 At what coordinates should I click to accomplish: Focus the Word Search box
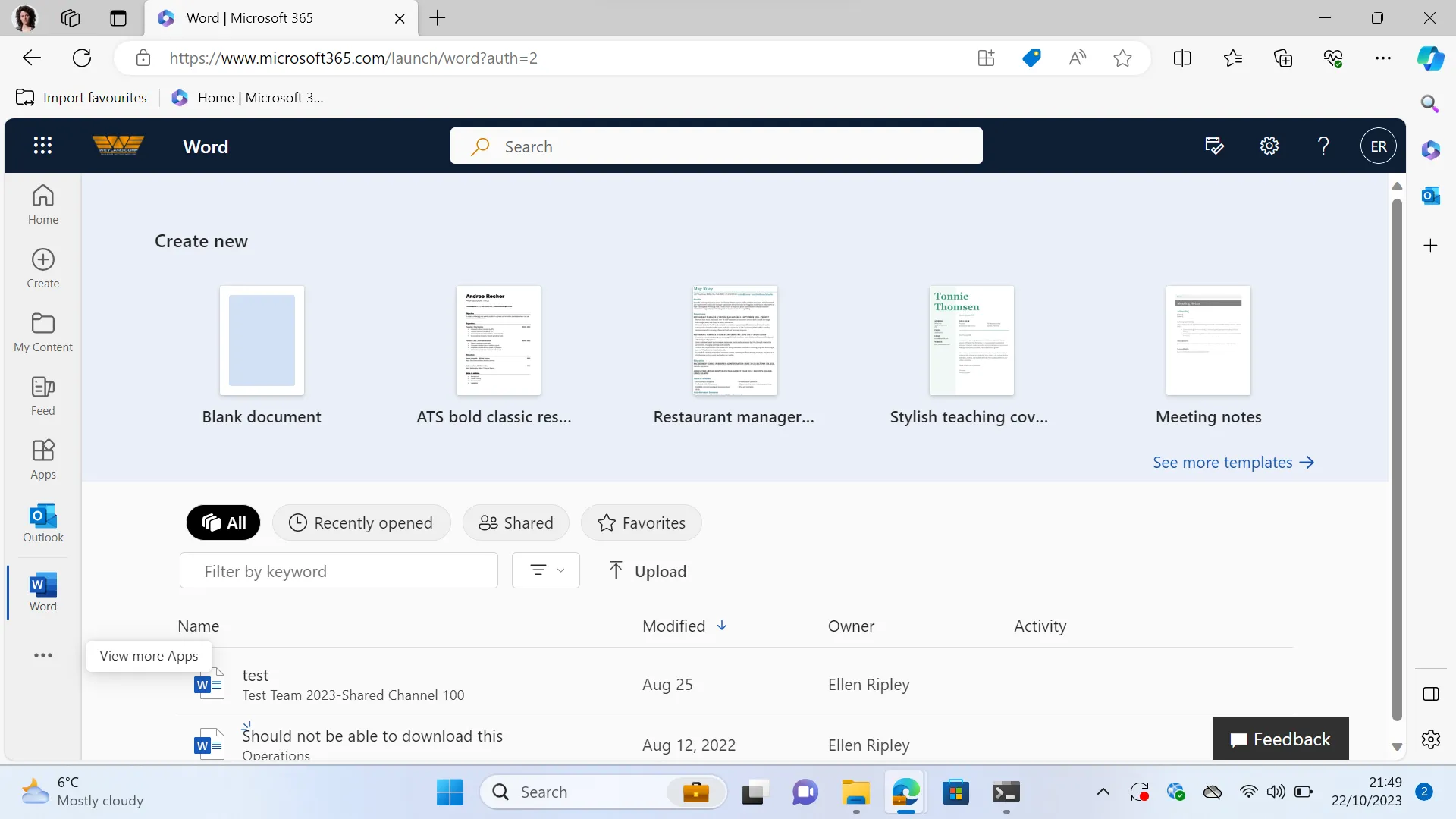point(717,146)
